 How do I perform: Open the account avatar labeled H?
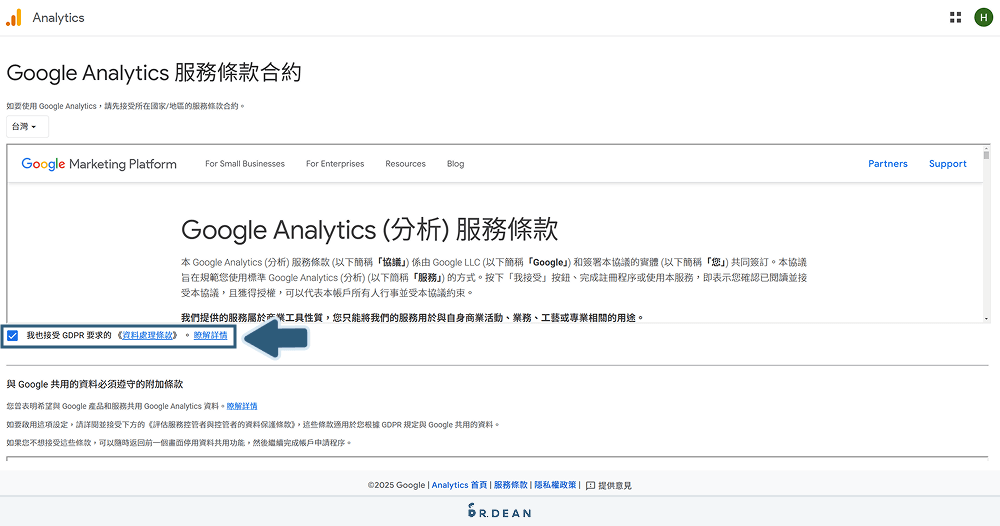(983, 18)
